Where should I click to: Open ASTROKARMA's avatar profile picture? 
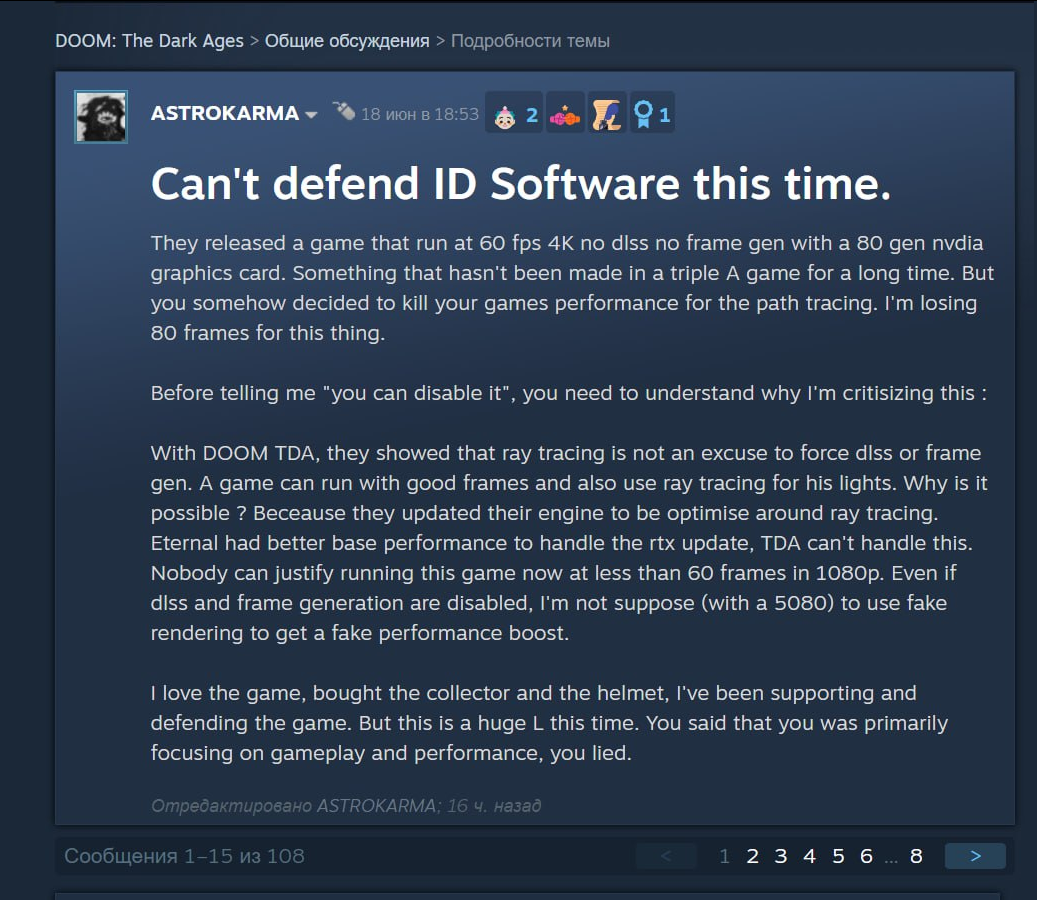click(101, 117)
